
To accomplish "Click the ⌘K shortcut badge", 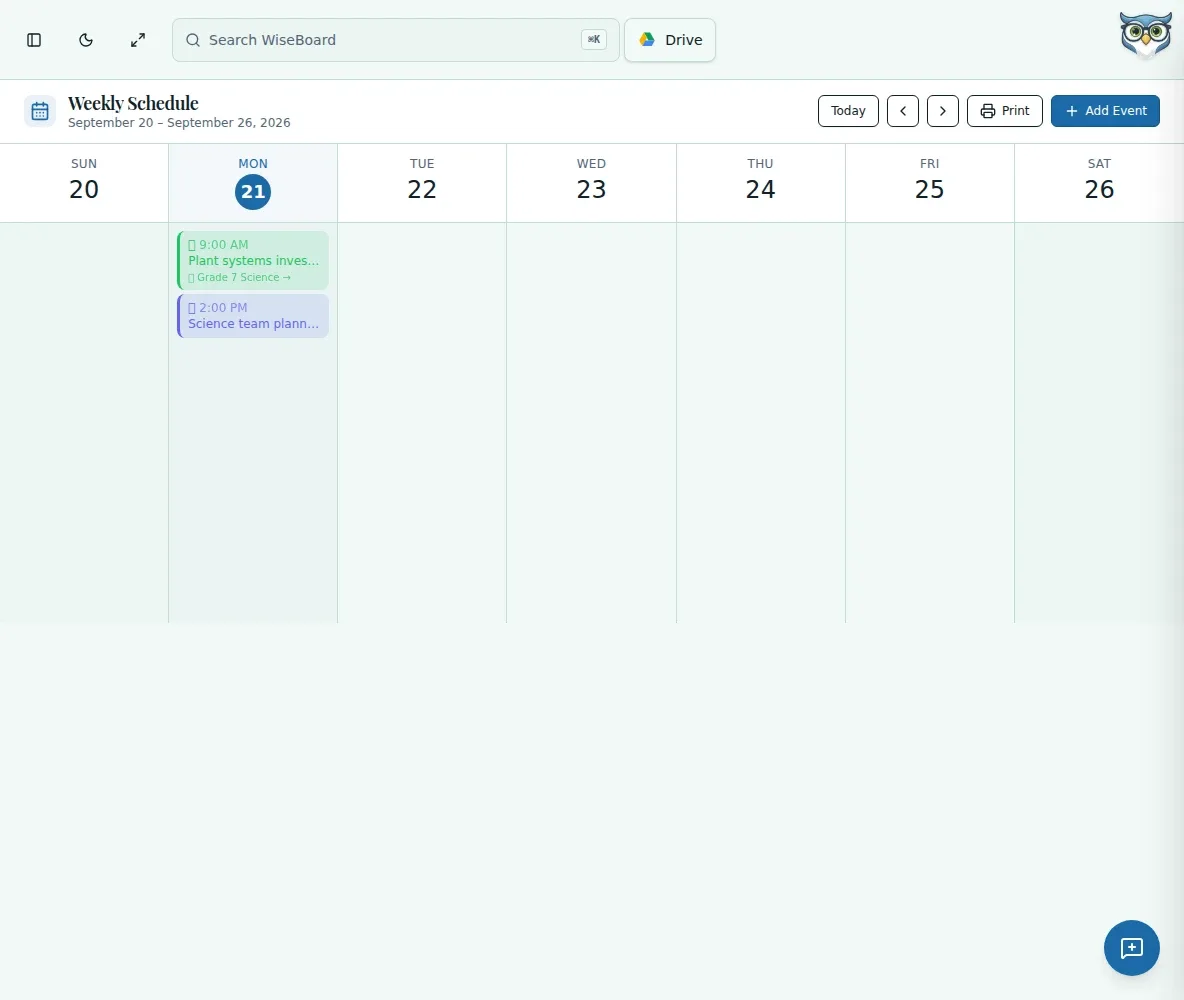I will 594,40.
